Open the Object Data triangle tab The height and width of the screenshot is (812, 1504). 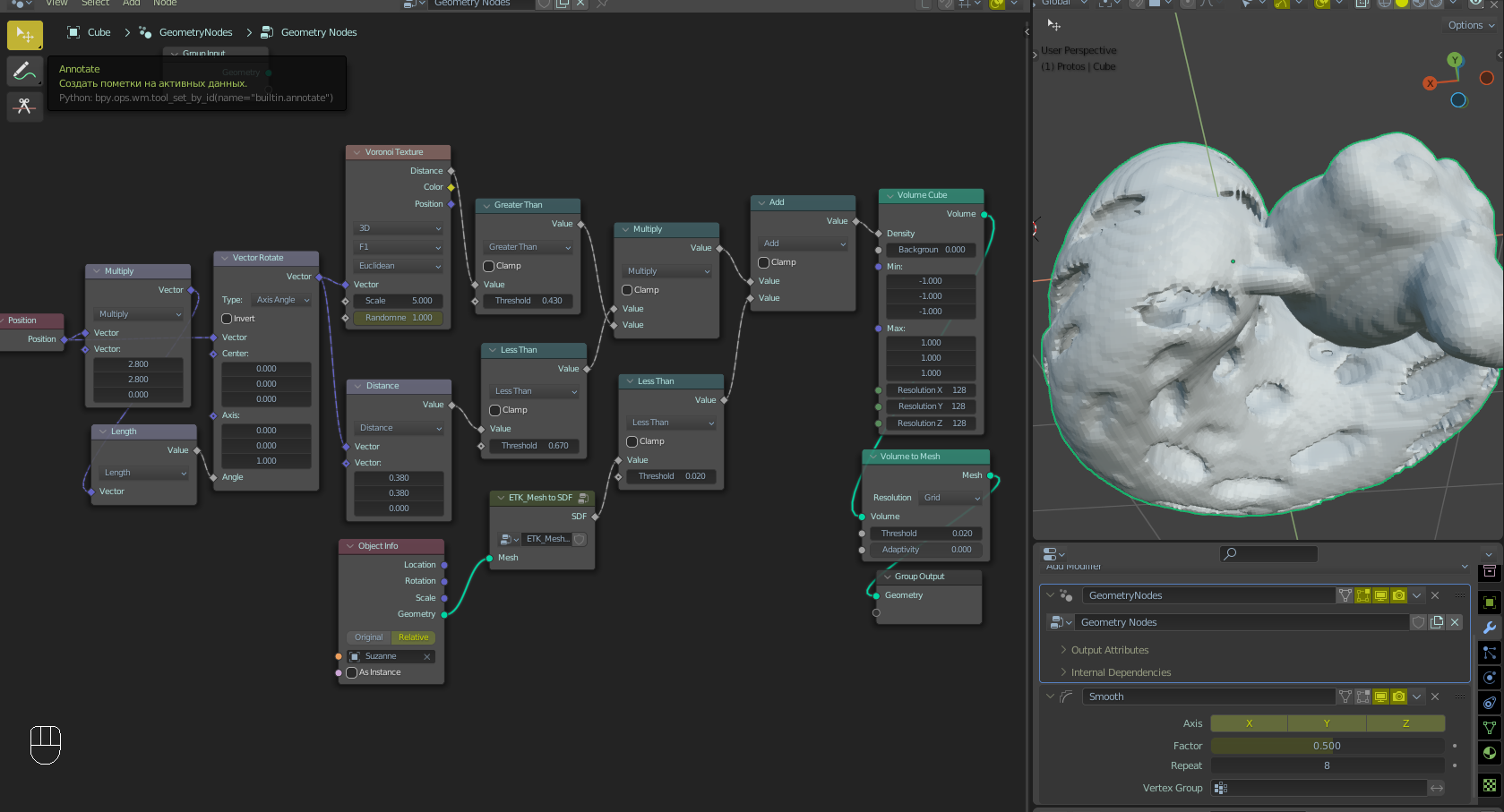pos(1490,728)
